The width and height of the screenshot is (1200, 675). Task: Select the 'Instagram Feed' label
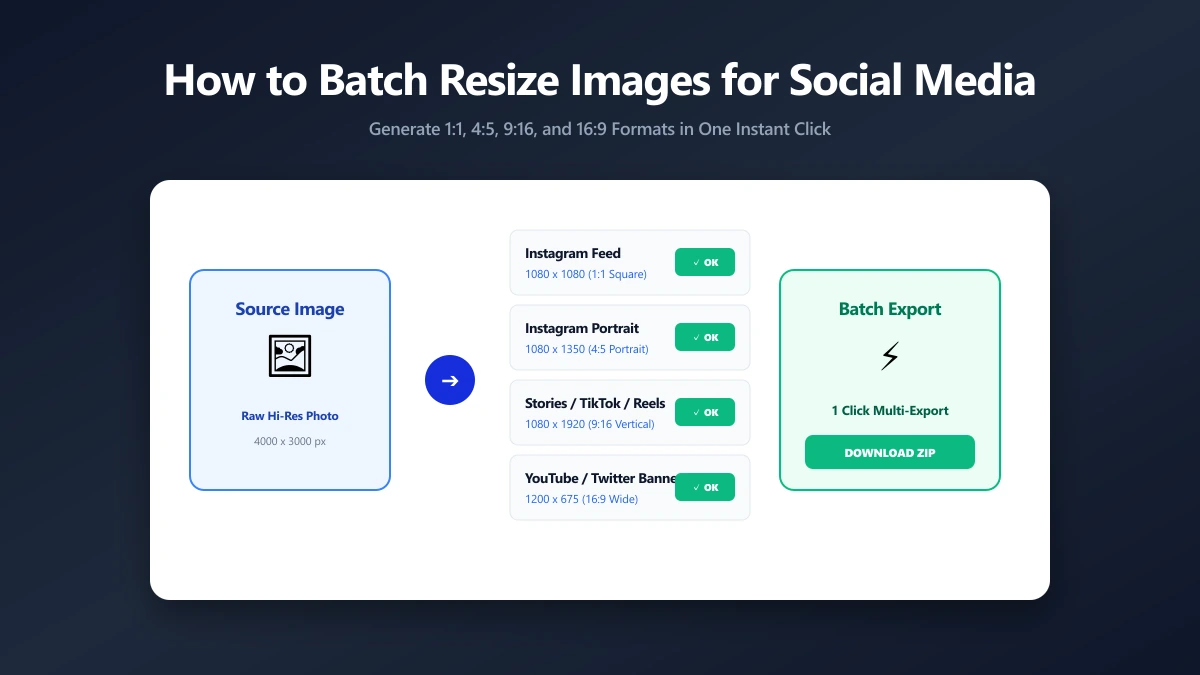(573, 253)
